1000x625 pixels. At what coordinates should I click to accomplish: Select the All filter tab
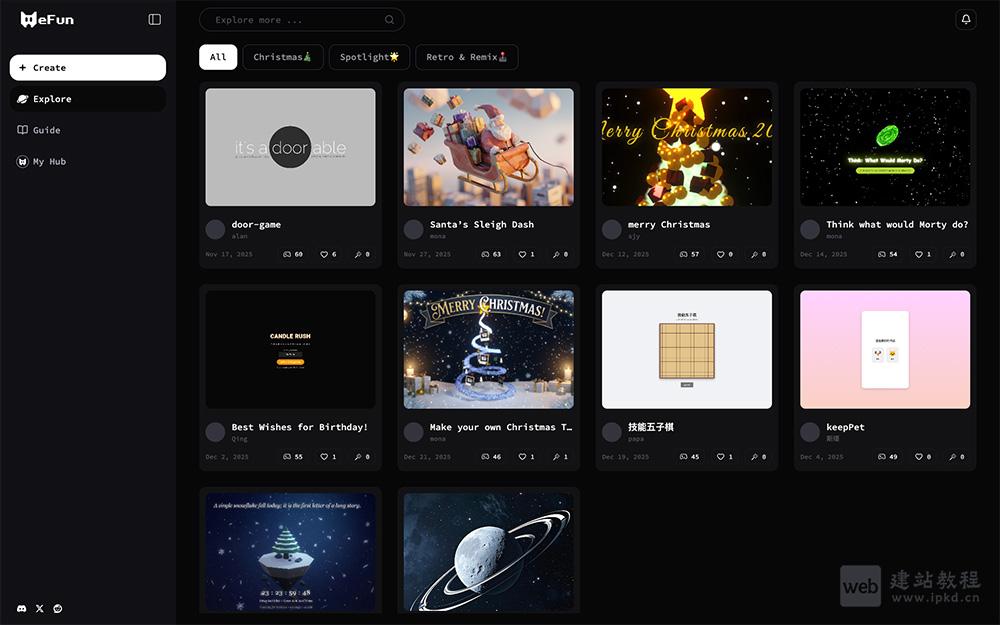tap(218, 57)
